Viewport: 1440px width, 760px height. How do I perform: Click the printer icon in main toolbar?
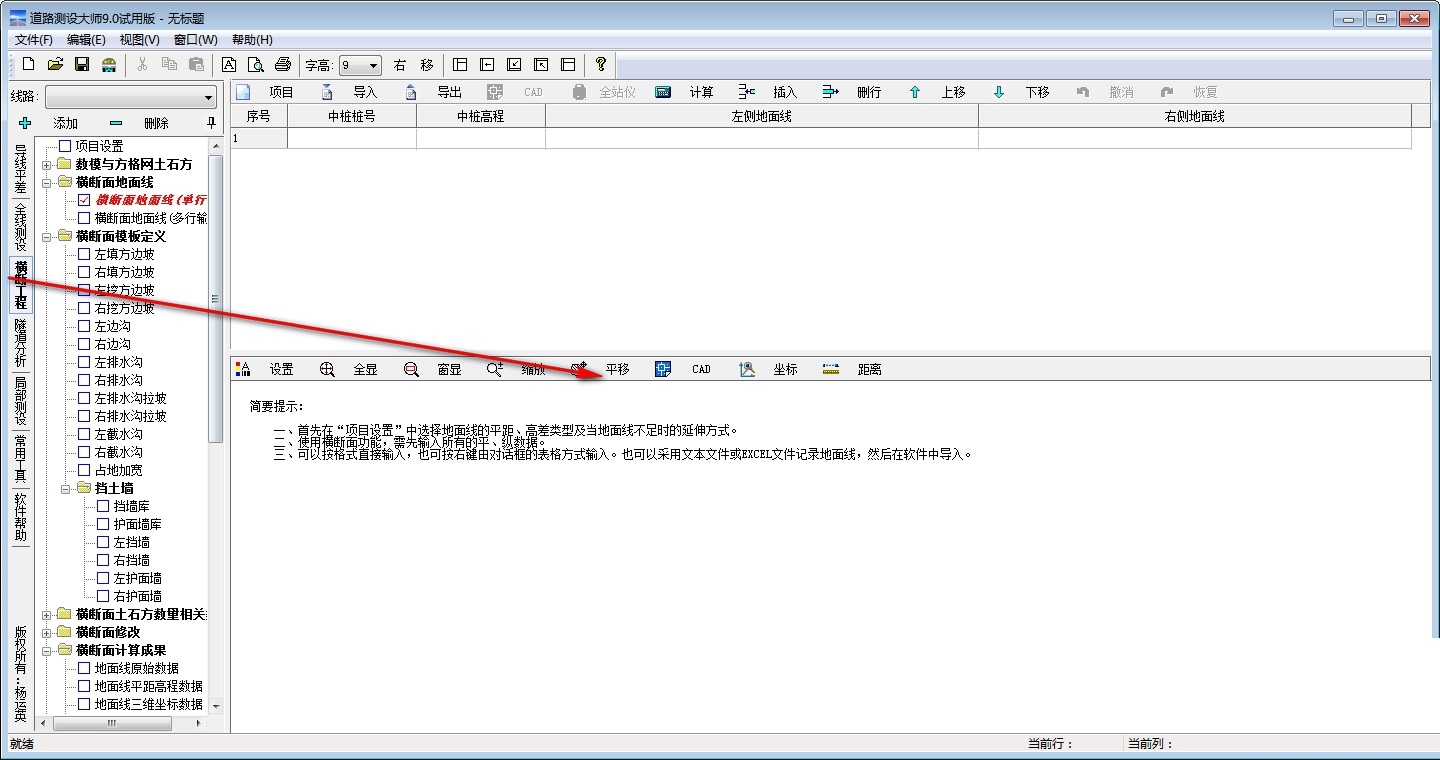(x=283, y=65)
